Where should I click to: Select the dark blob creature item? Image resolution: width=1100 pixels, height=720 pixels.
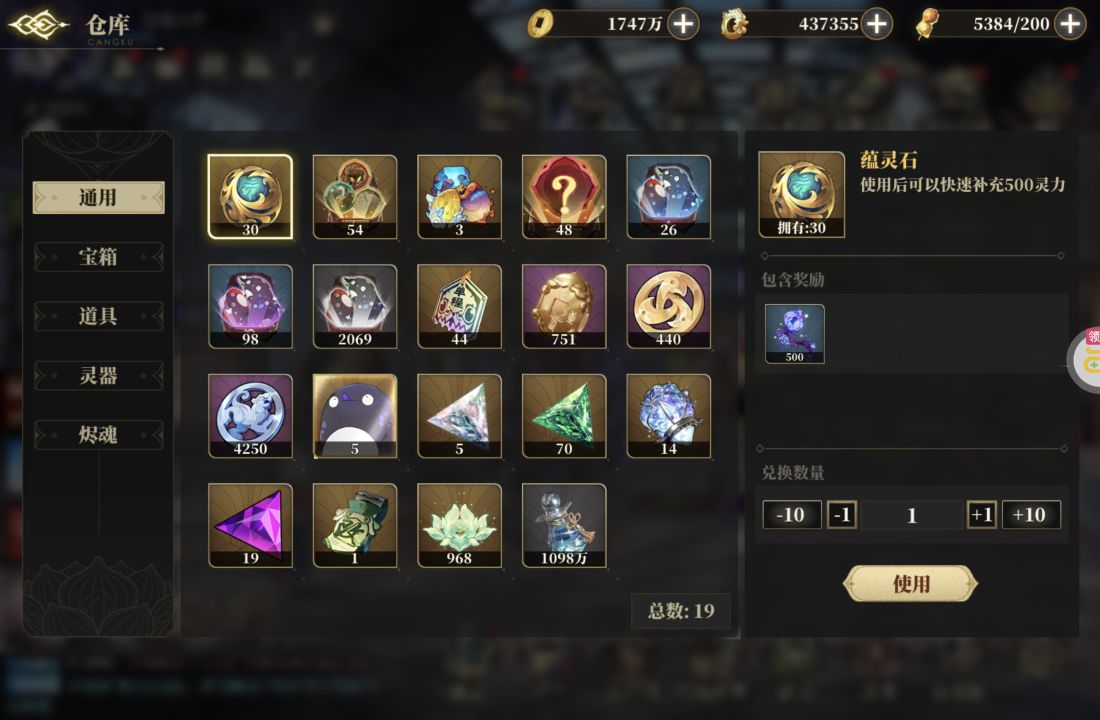pos(355,416)
